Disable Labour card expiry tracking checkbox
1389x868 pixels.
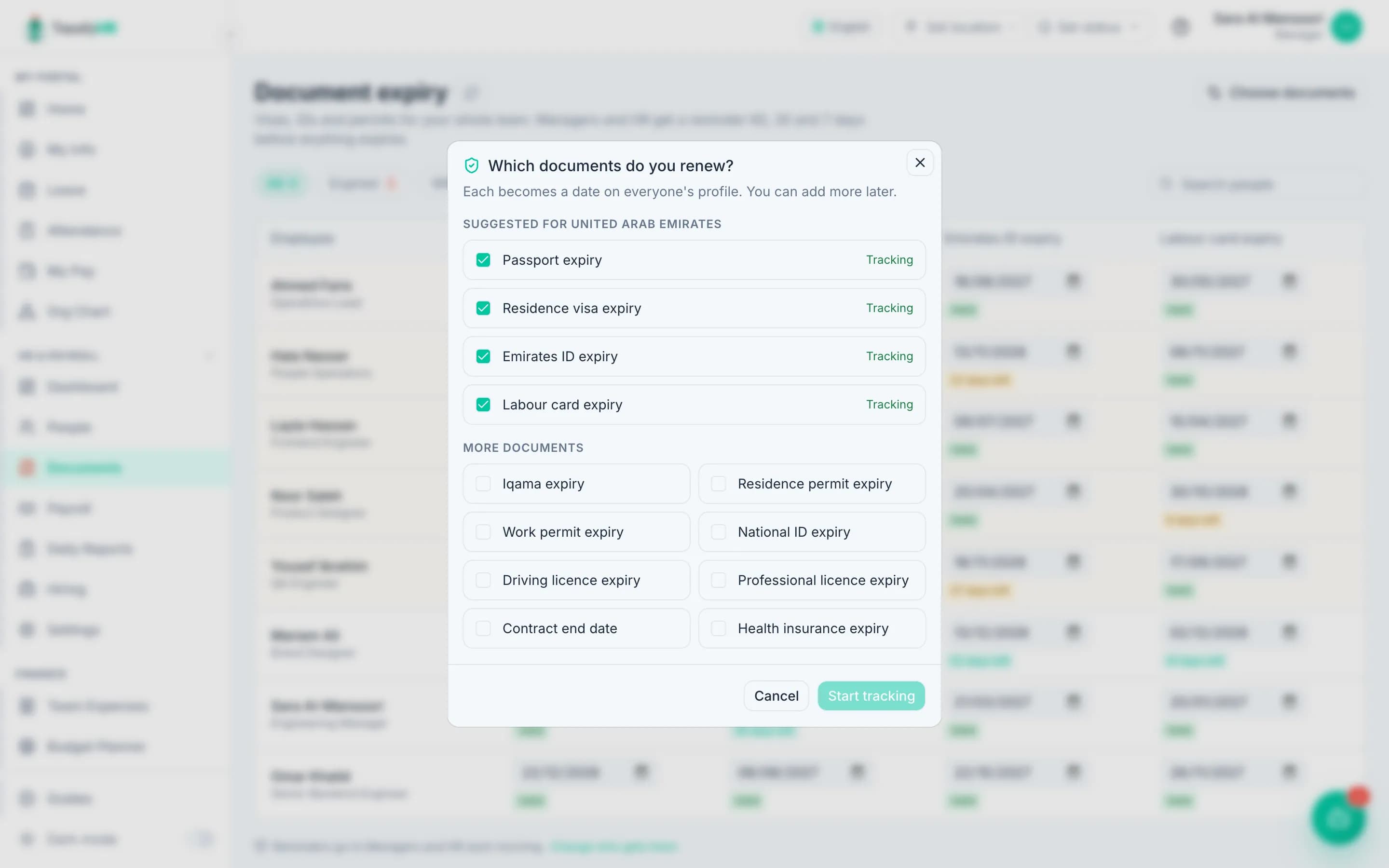[x=483, y=405]
